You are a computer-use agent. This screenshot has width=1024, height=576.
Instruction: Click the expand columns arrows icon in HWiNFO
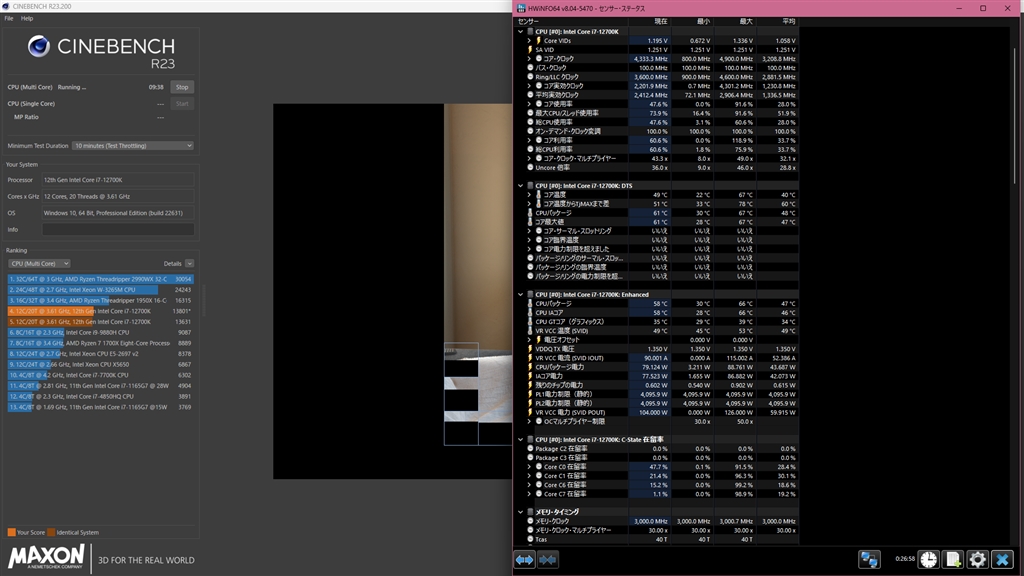pos(524,560)
